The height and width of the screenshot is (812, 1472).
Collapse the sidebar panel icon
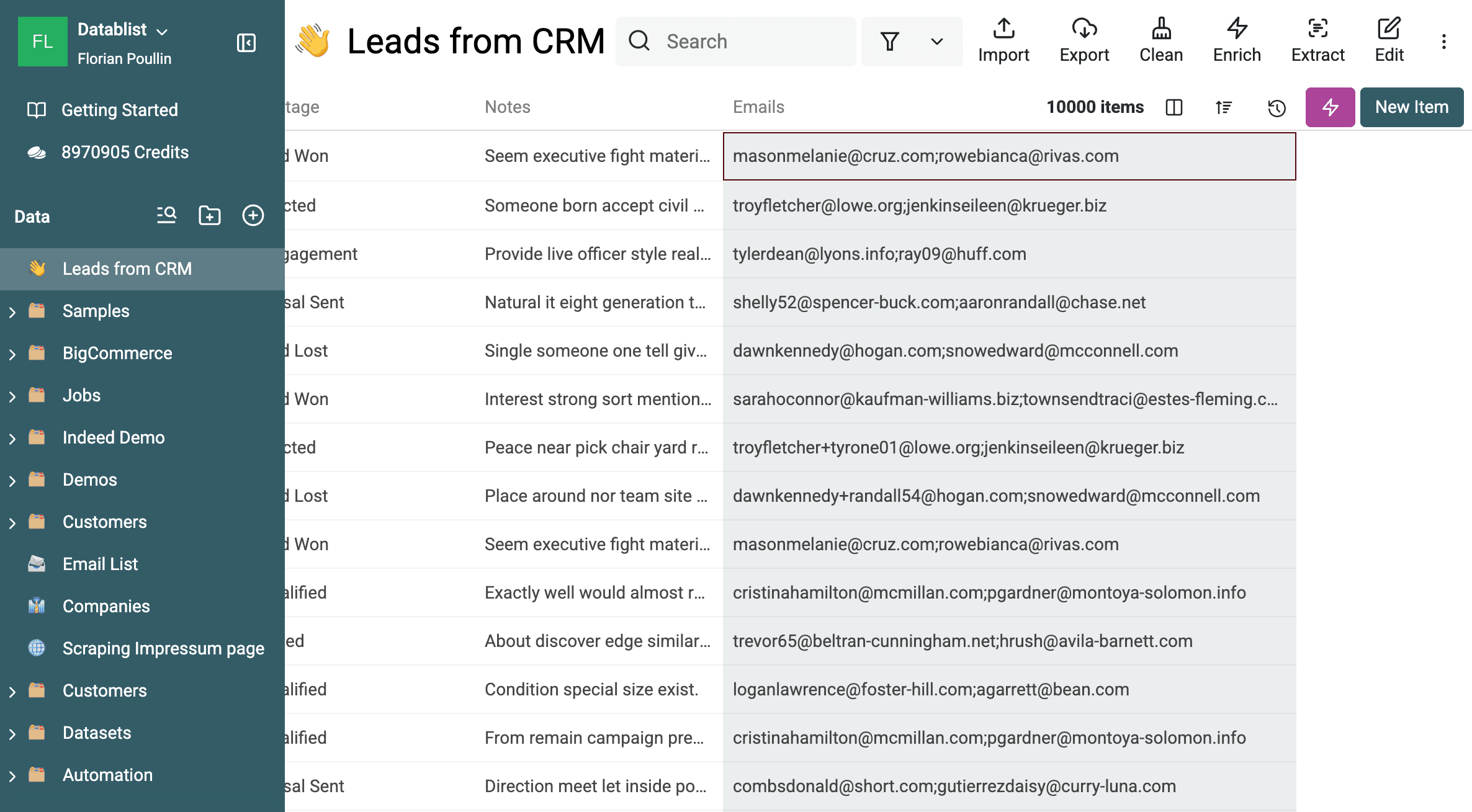[246, 42]
